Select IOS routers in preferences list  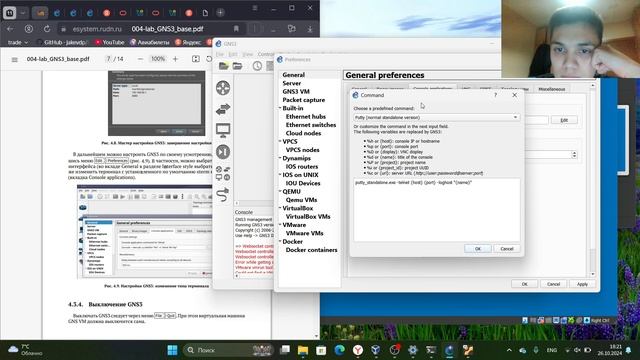302,167
